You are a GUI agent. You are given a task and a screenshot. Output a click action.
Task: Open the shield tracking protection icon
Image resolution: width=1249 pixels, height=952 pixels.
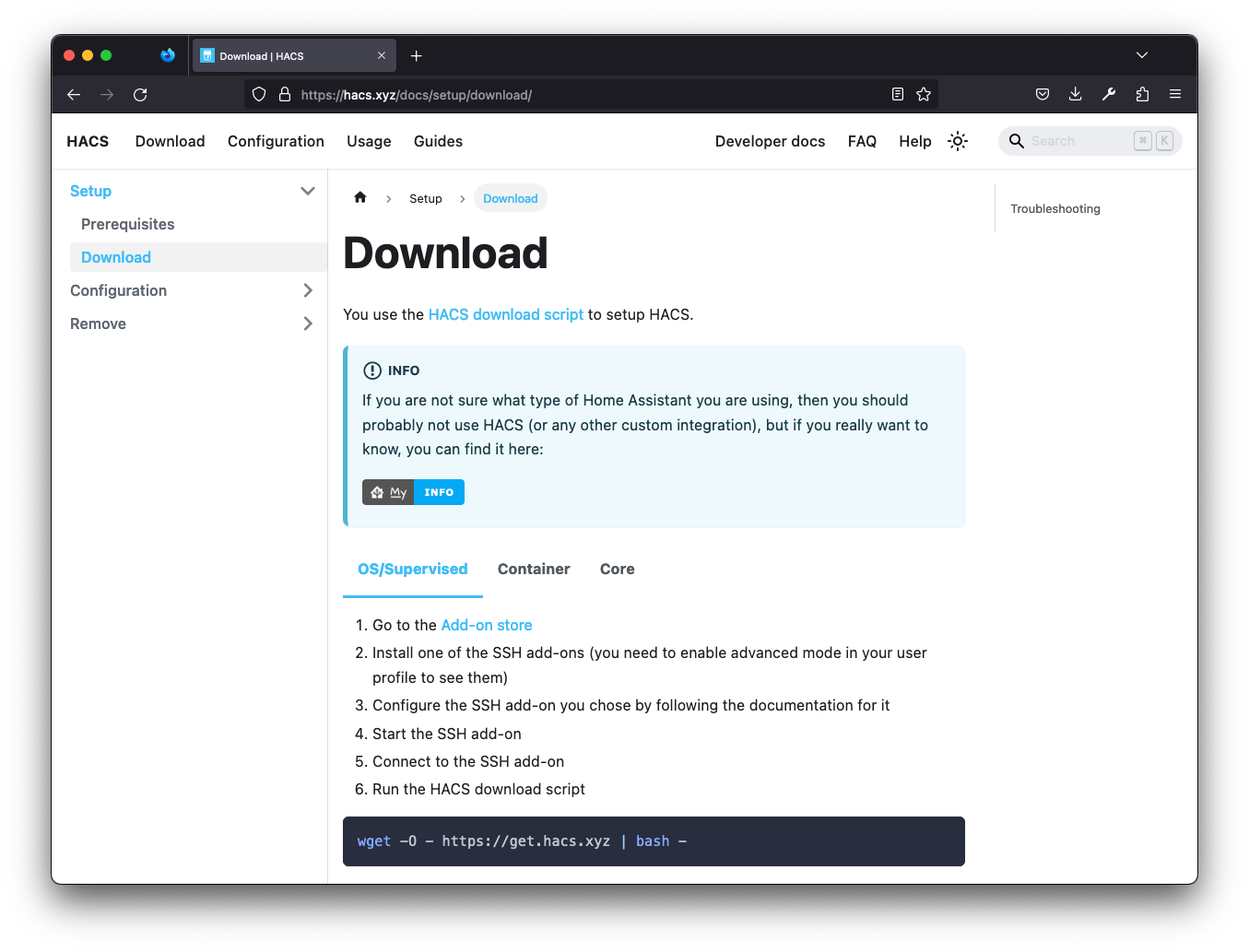tap(259, 94)
